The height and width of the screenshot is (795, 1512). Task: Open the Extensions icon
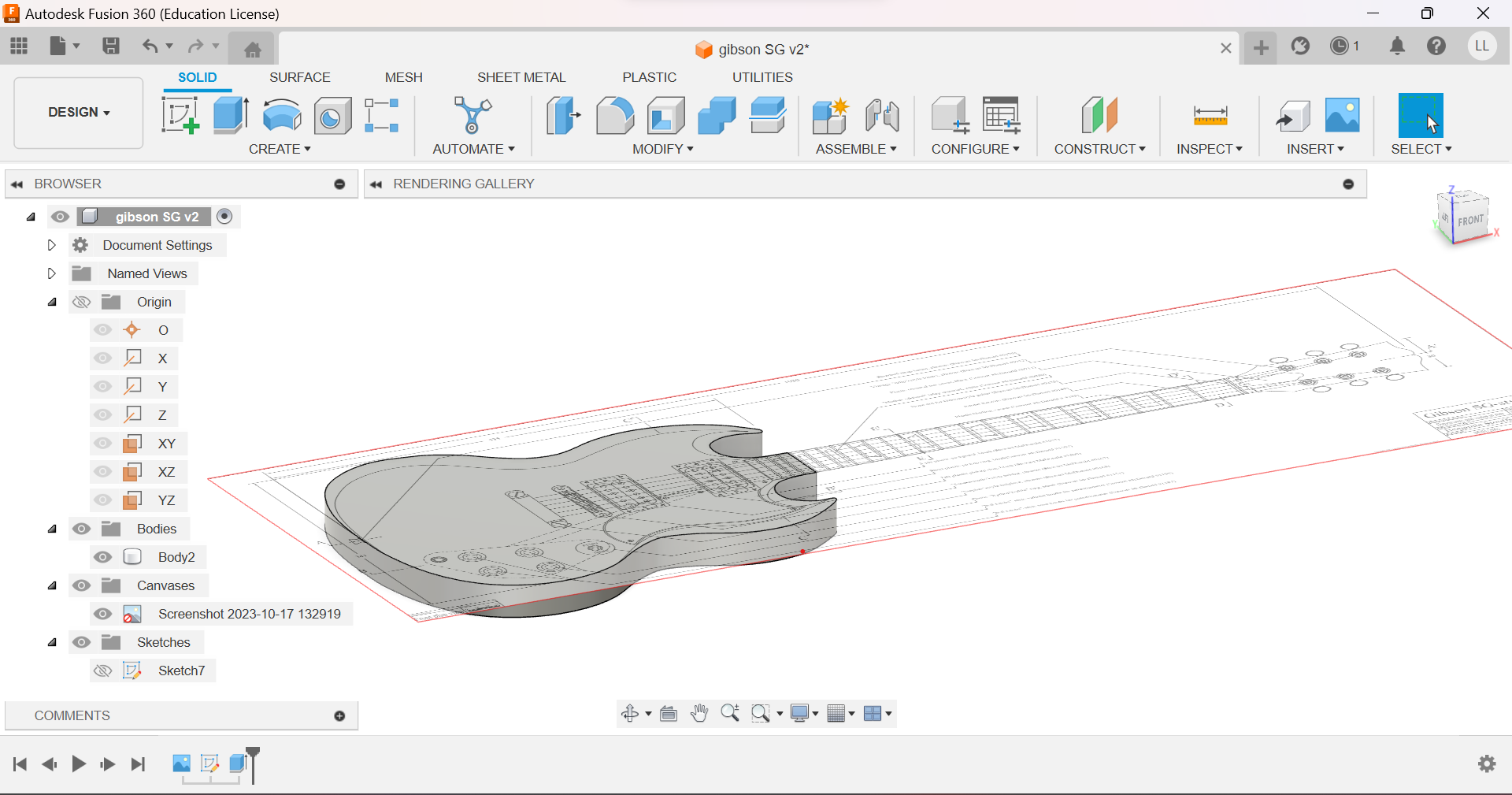pos(1300,46)
